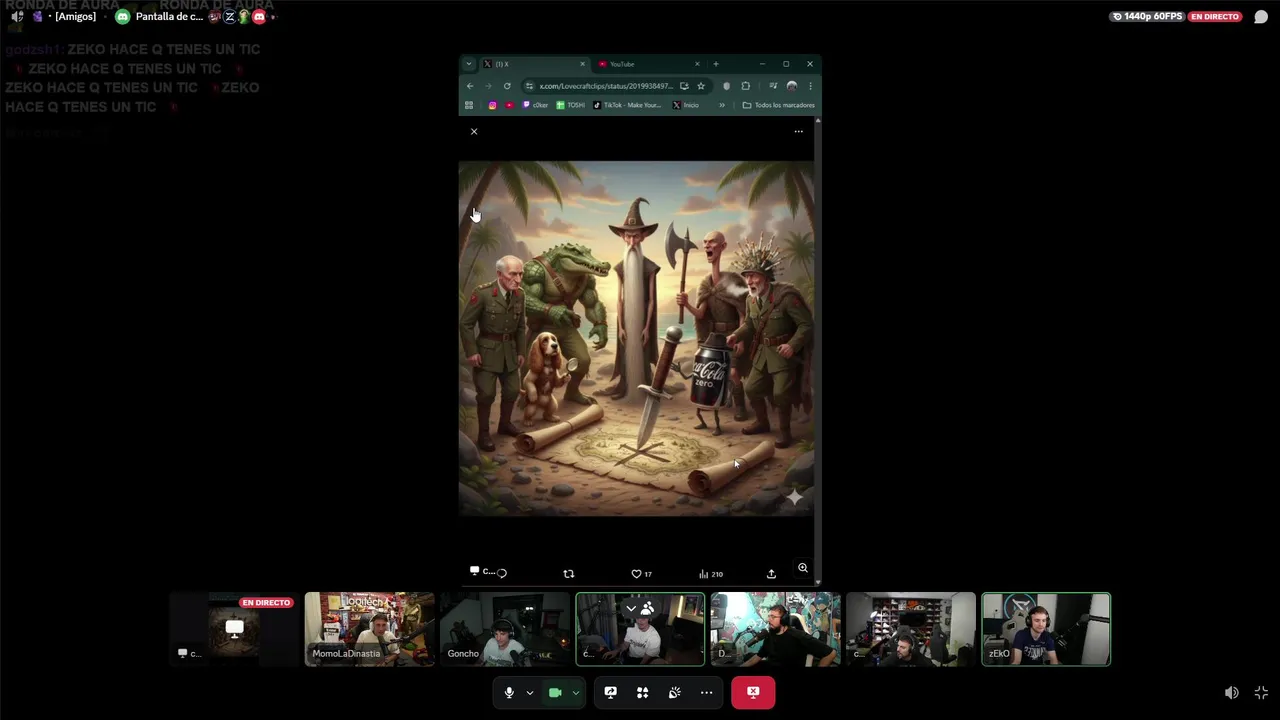
Task: Click the browser window vertical scrollbar
Action: (x=818, y=350)
